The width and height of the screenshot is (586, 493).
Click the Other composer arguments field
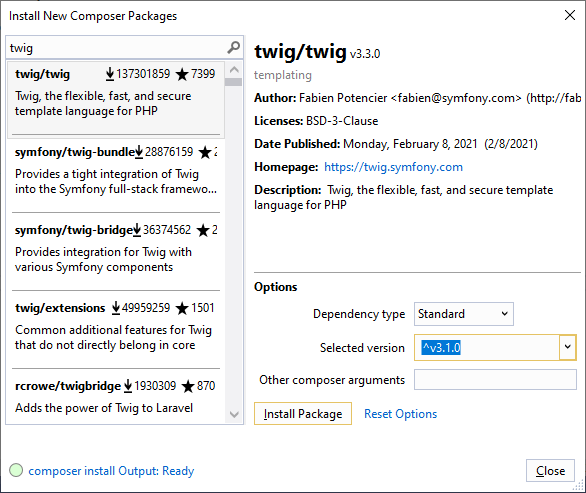(x=495, y=379)
